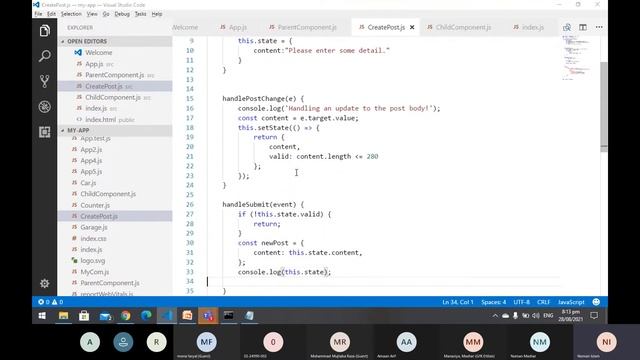
Task: Open the Explorer view in activity bar
Action: pos(44,31)
